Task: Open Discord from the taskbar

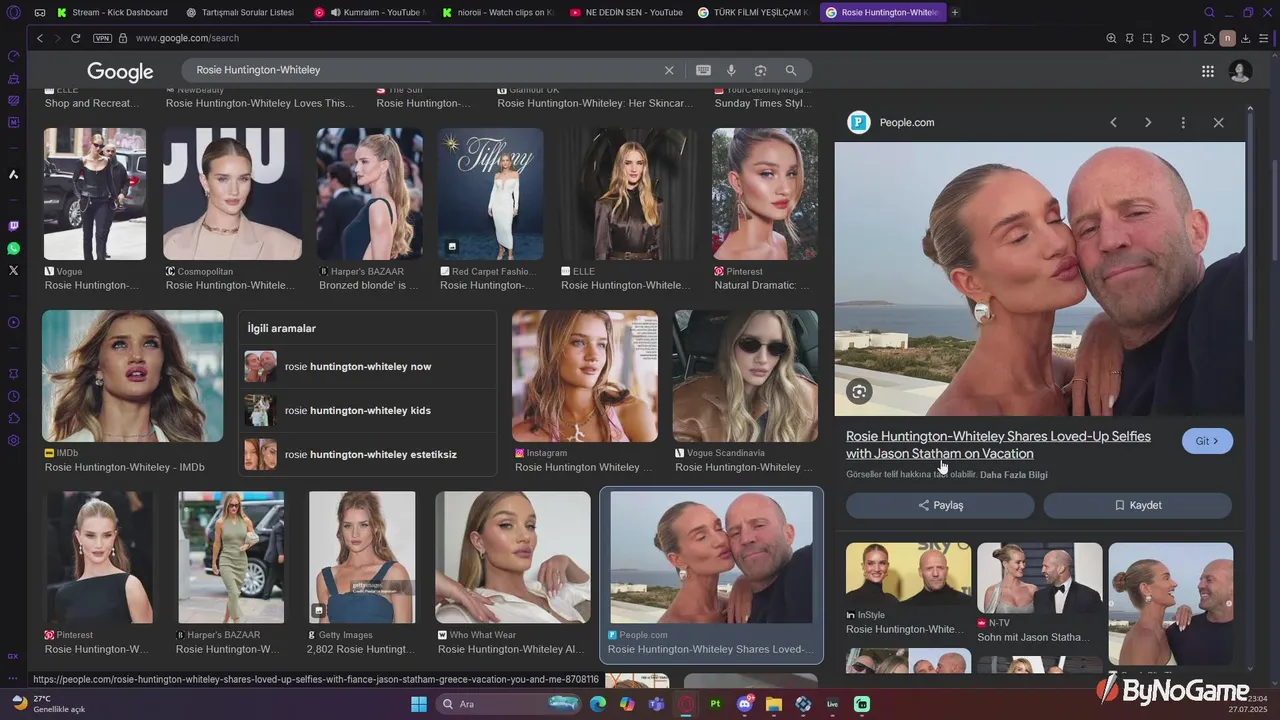Action: (744, 704)
